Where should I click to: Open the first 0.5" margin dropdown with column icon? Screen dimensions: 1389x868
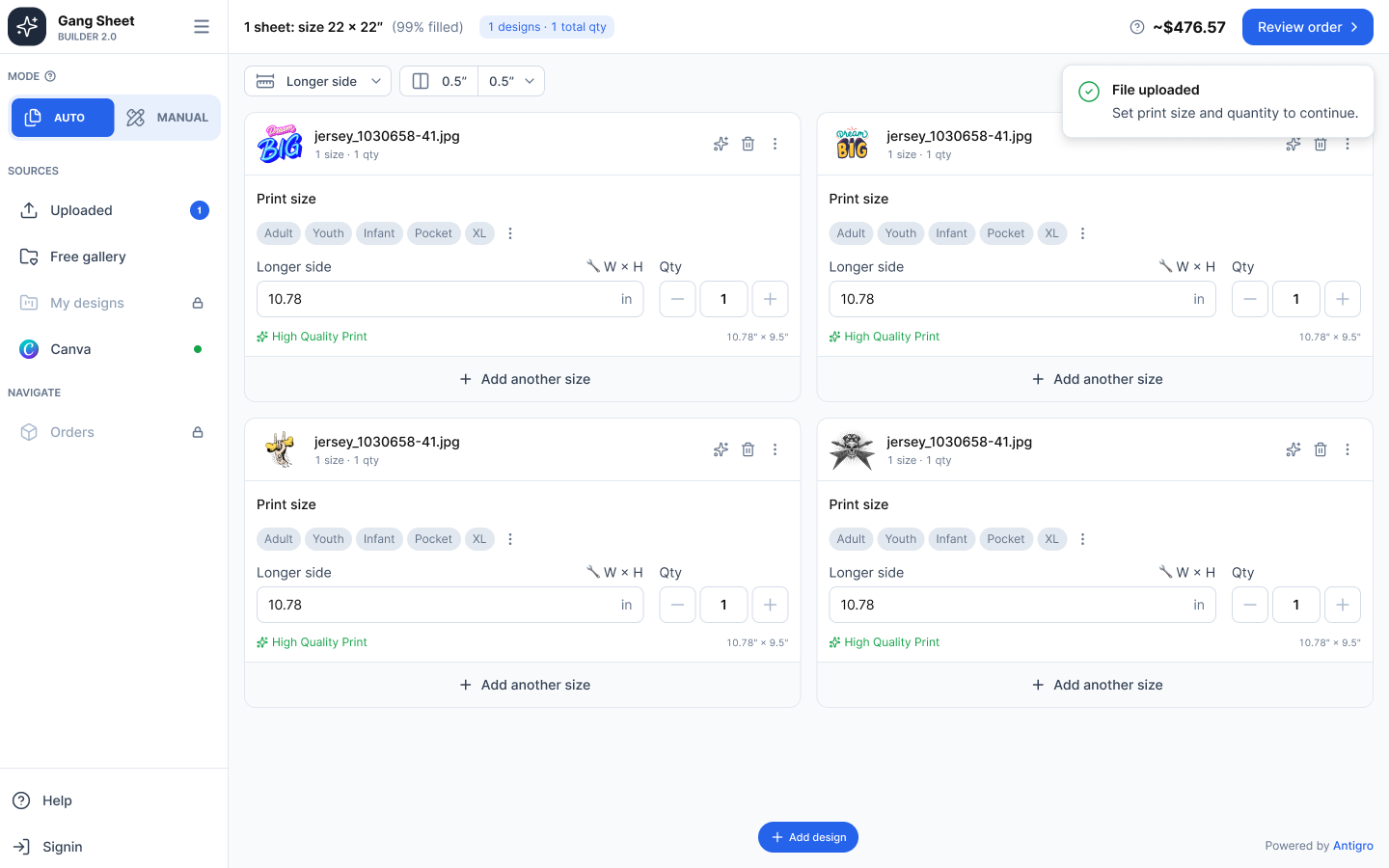(x=439, y=81)
